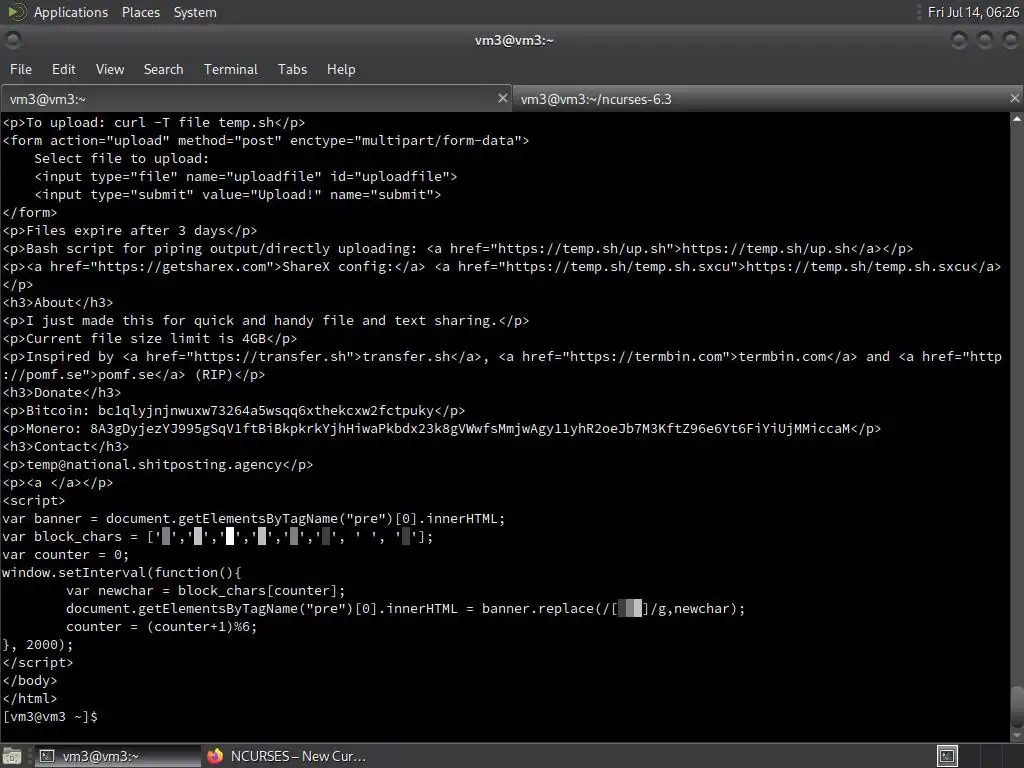1024x768 pixels.
Task: Open the View menu
Action: [x=110, y=69]
